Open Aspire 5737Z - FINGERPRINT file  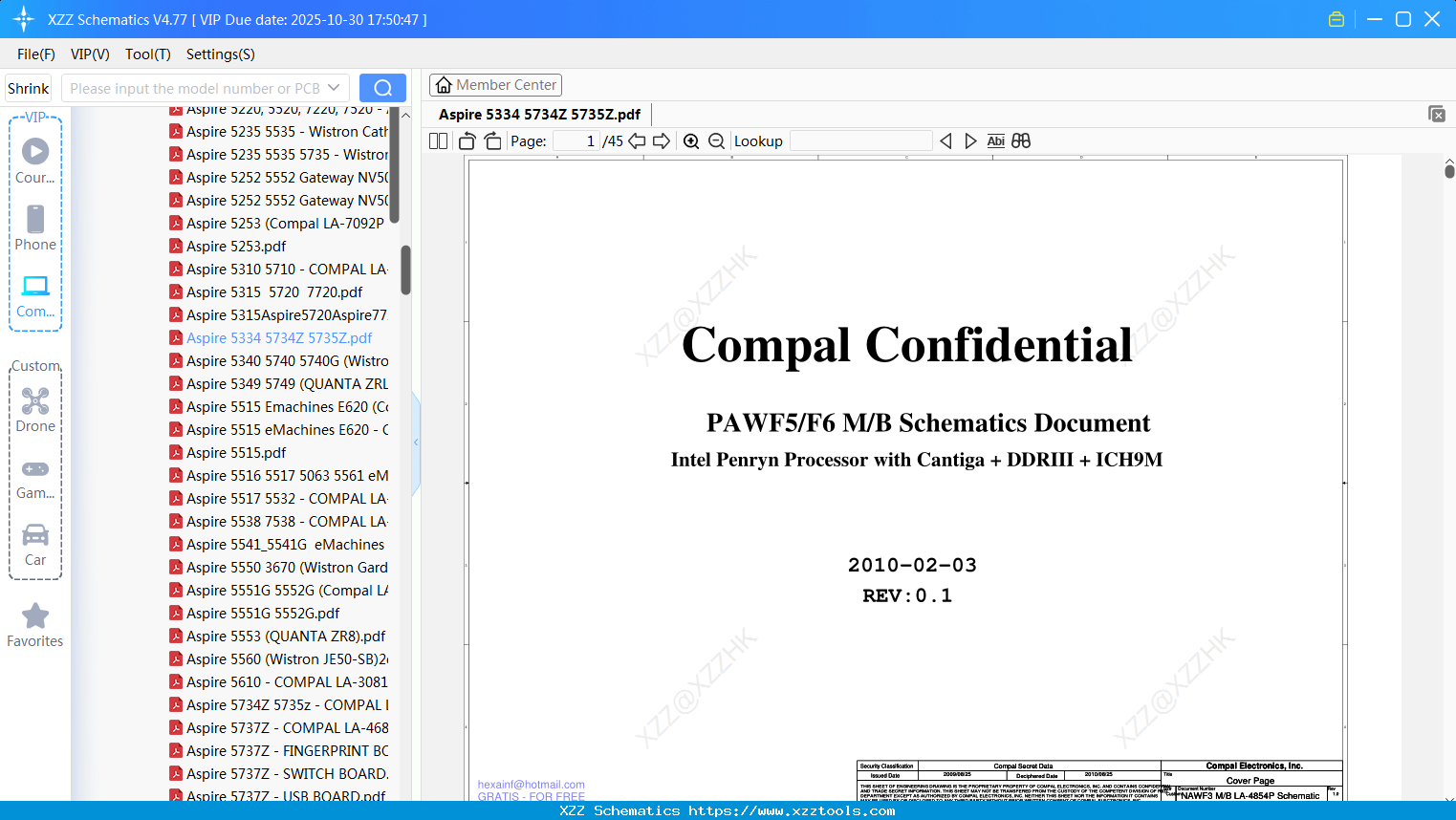point(279,751)
